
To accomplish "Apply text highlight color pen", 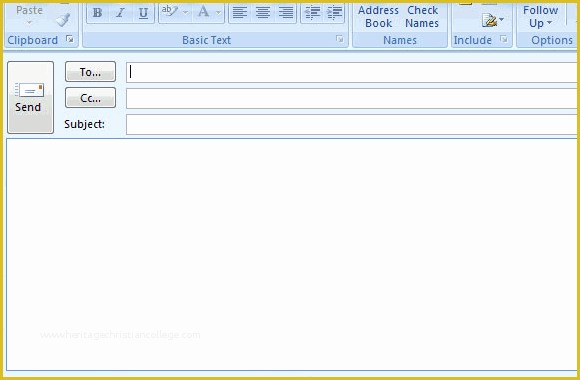I will [170, 12].
